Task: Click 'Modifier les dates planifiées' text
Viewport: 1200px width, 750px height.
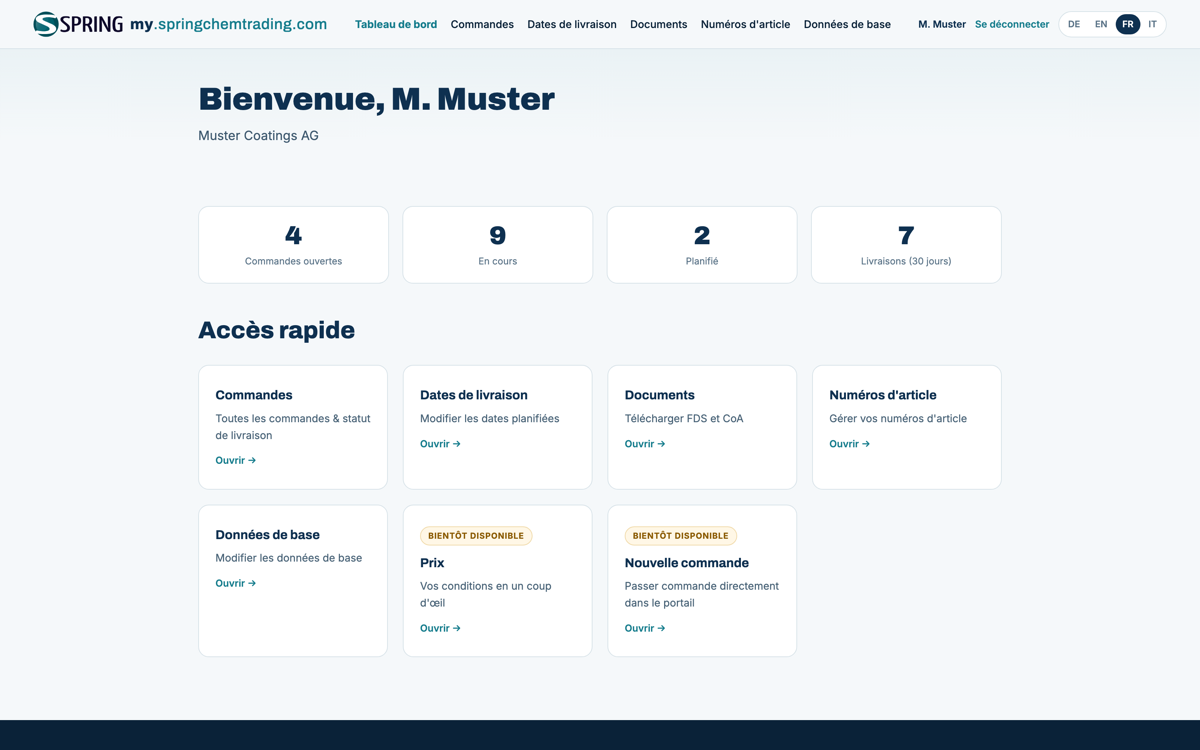Action: point(490,419)
